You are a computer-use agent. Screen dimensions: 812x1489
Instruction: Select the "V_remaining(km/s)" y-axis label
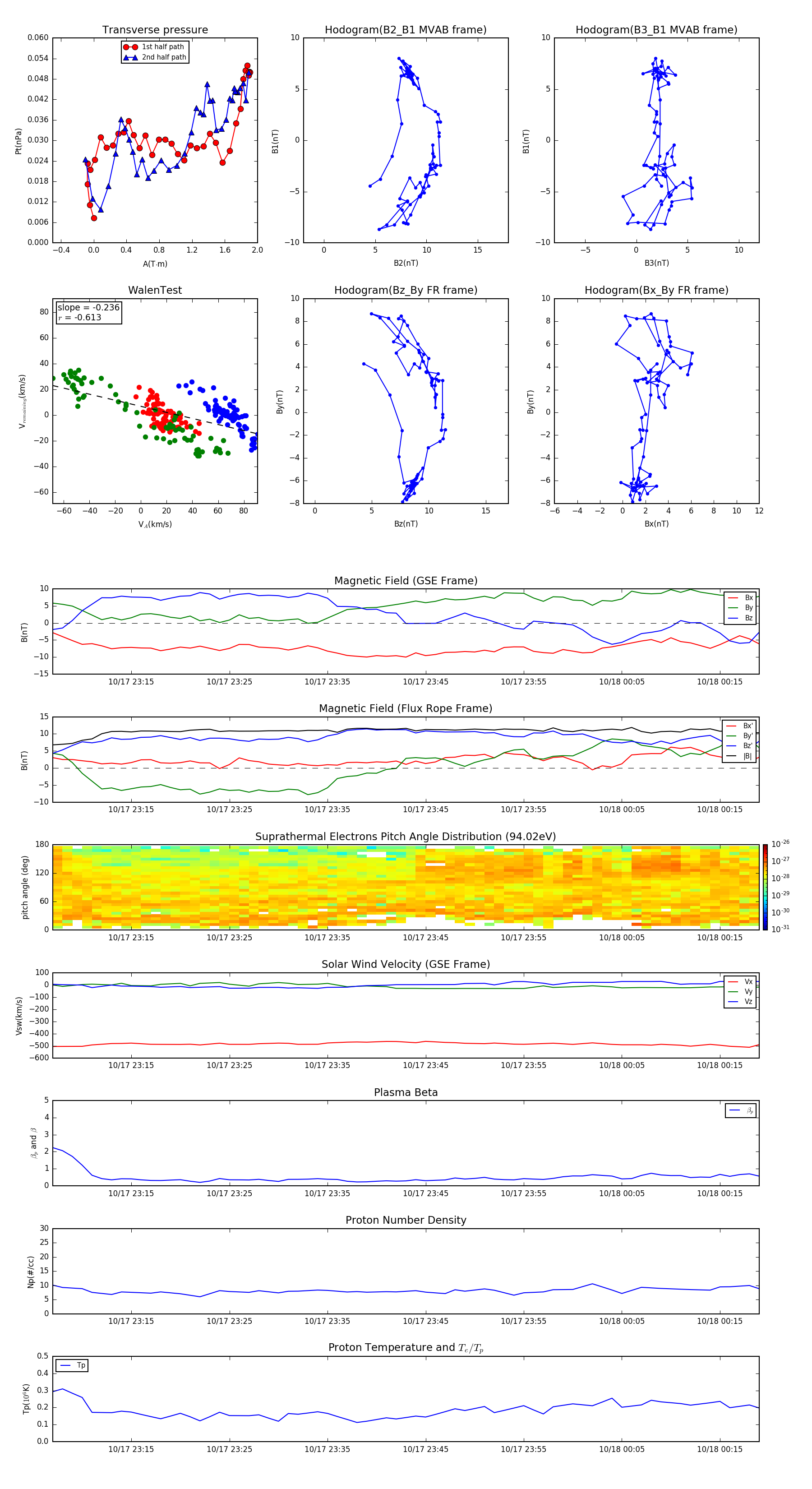pos(23,401)
